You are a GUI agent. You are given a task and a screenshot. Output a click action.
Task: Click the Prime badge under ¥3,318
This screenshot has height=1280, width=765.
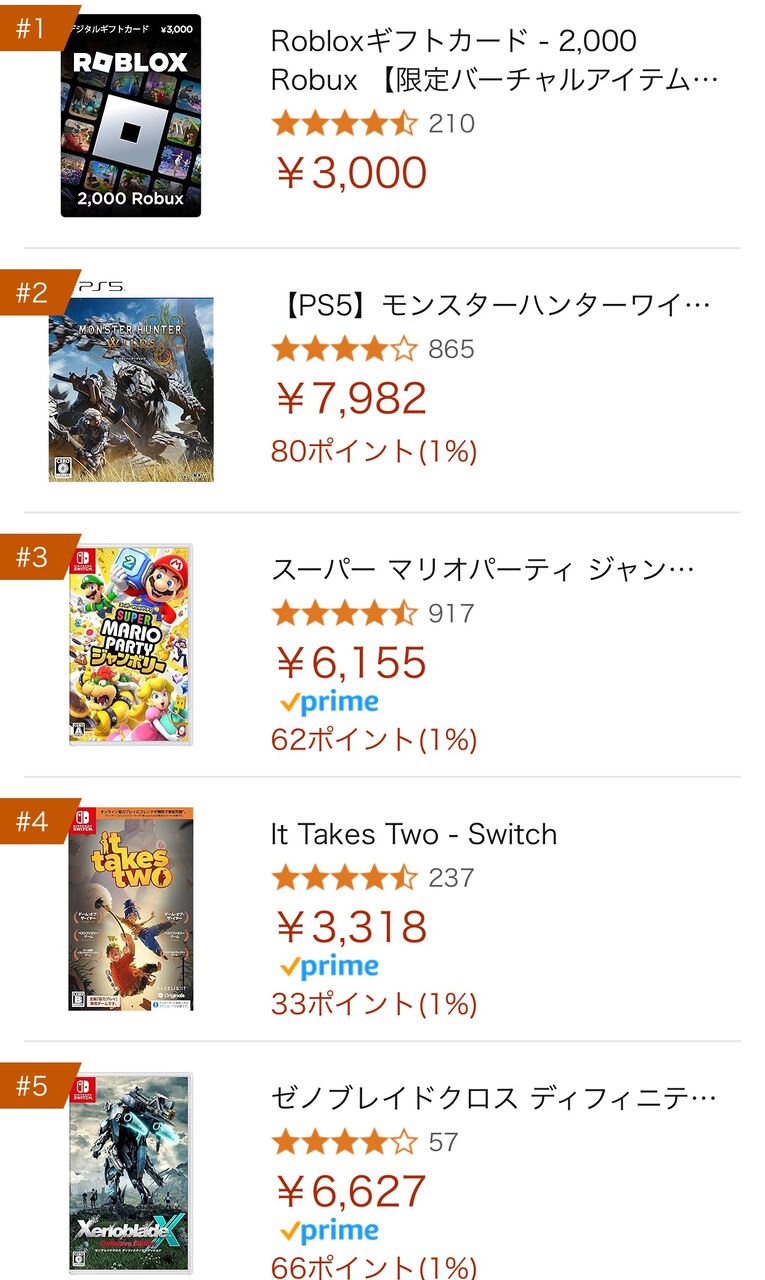click(329, 967)
